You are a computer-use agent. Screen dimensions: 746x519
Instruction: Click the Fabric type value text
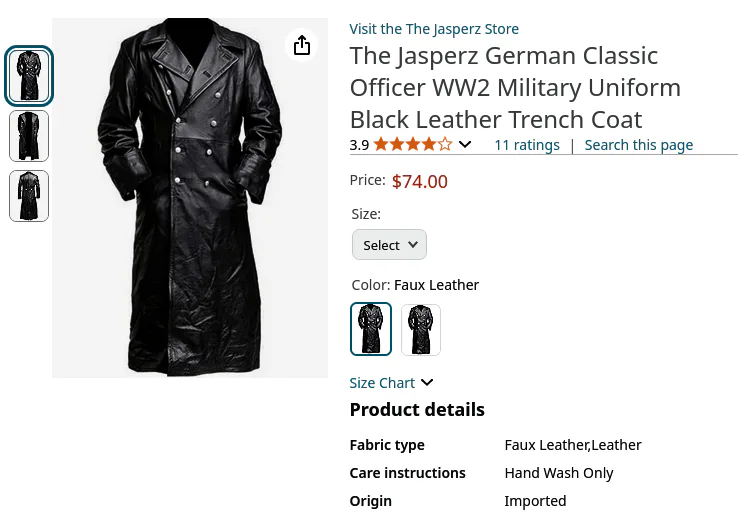tap(573, 445)
